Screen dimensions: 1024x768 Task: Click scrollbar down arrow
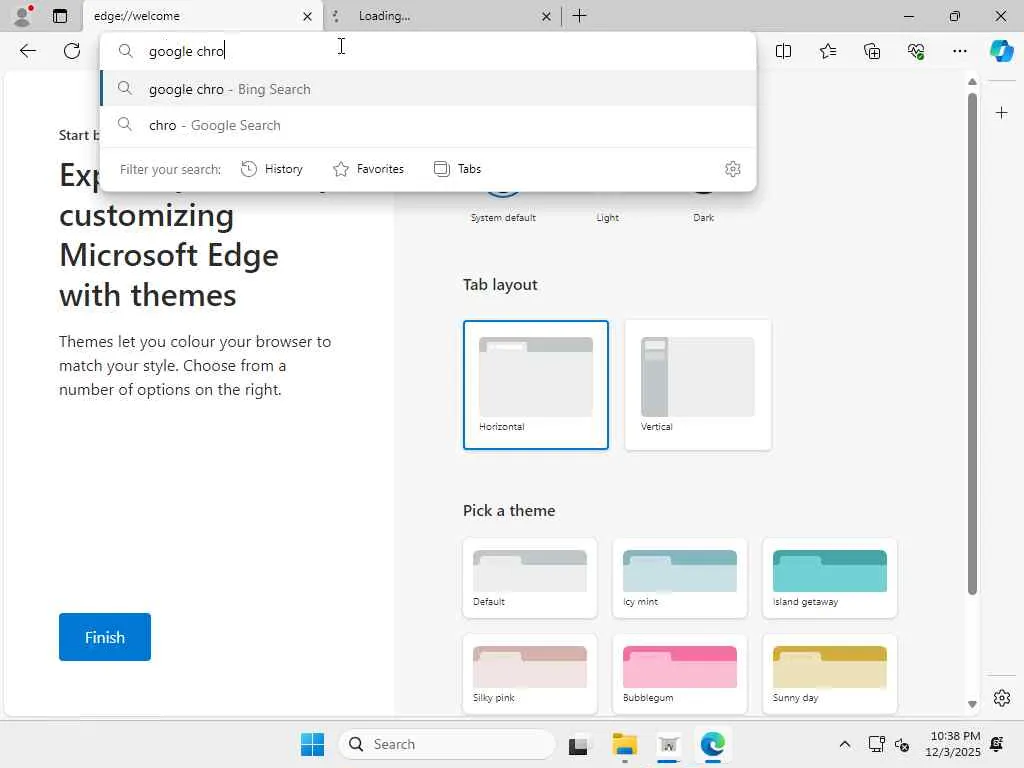click(x=972, y=704)
